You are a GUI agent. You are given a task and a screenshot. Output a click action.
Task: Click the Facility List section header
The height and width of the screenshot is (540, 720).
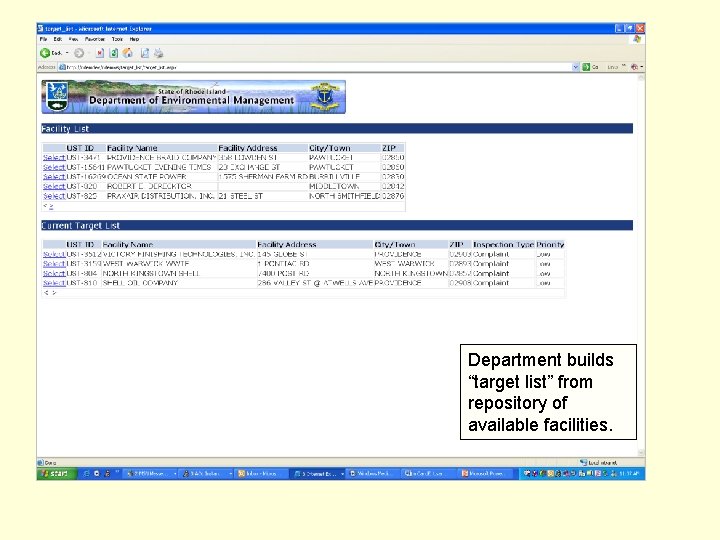(337, 129)
